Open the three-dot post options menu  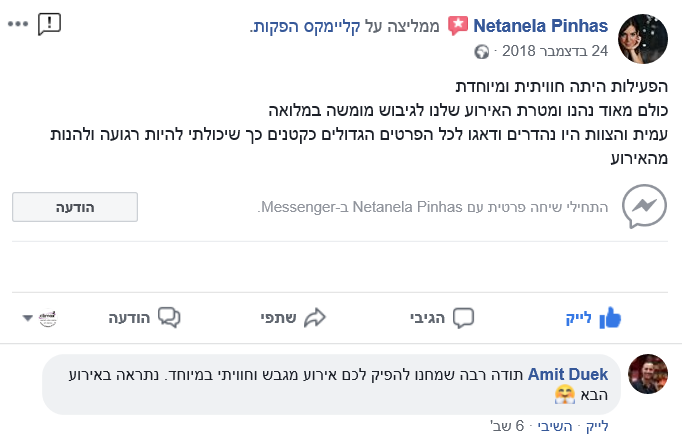point(18,23)
